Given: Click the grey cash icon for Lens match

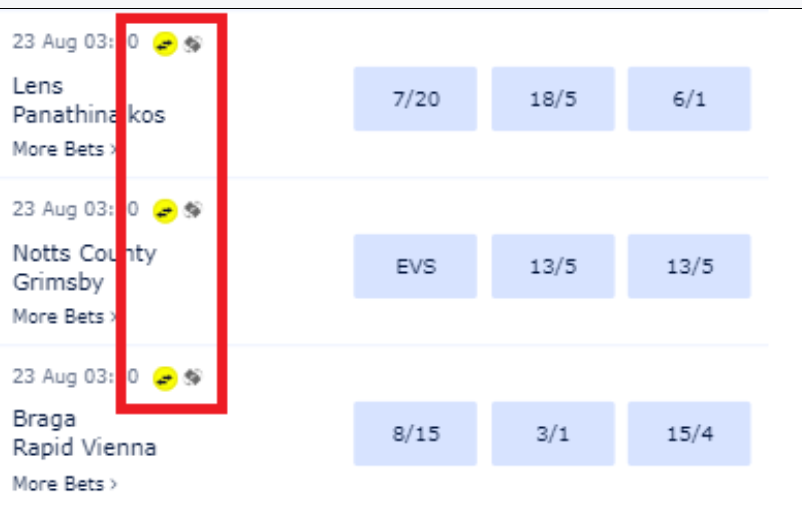Looking at the screenshot, I should pos(193,44).
